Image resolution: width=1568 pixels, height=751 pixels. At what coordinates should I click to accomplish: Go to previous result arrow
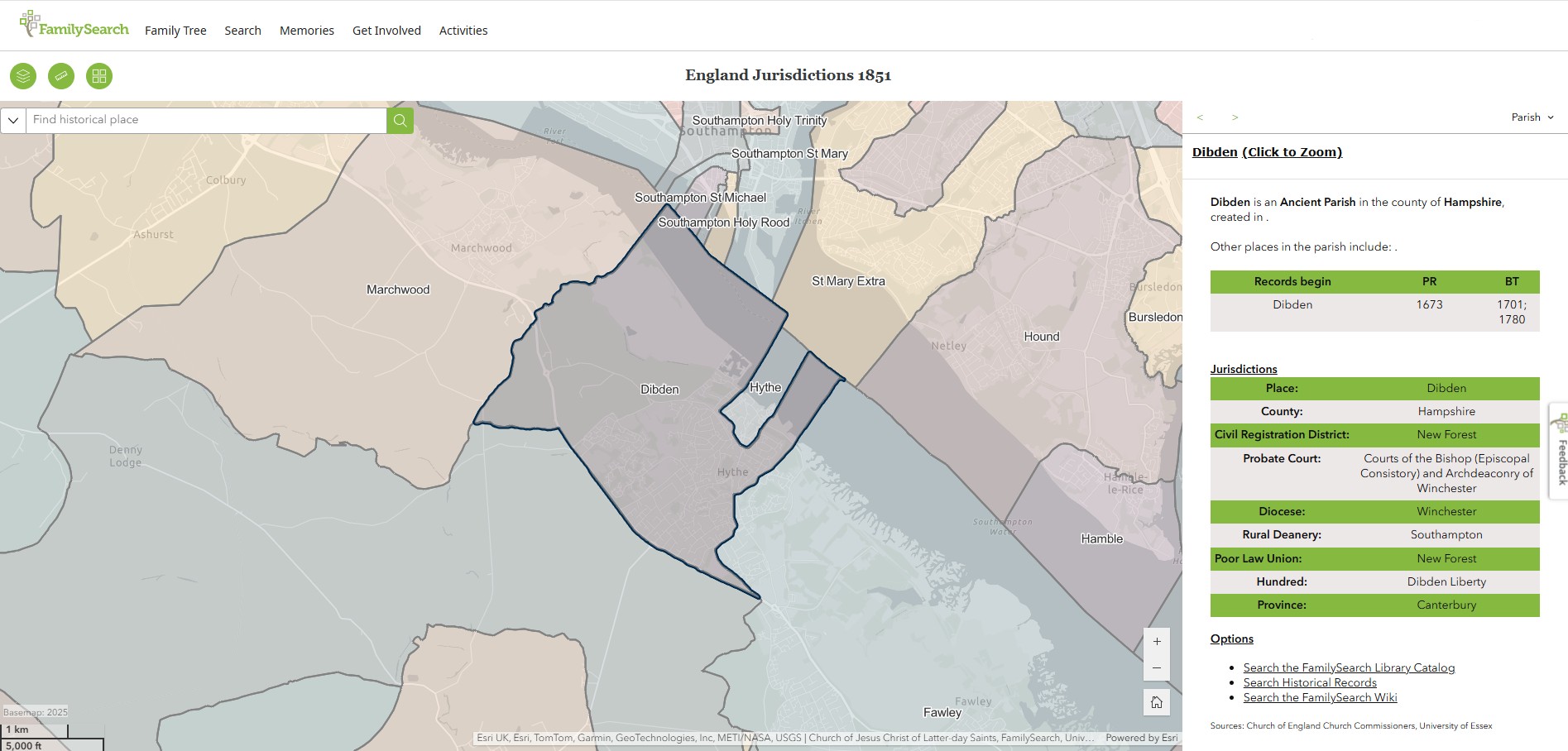tap(1200, 117)
